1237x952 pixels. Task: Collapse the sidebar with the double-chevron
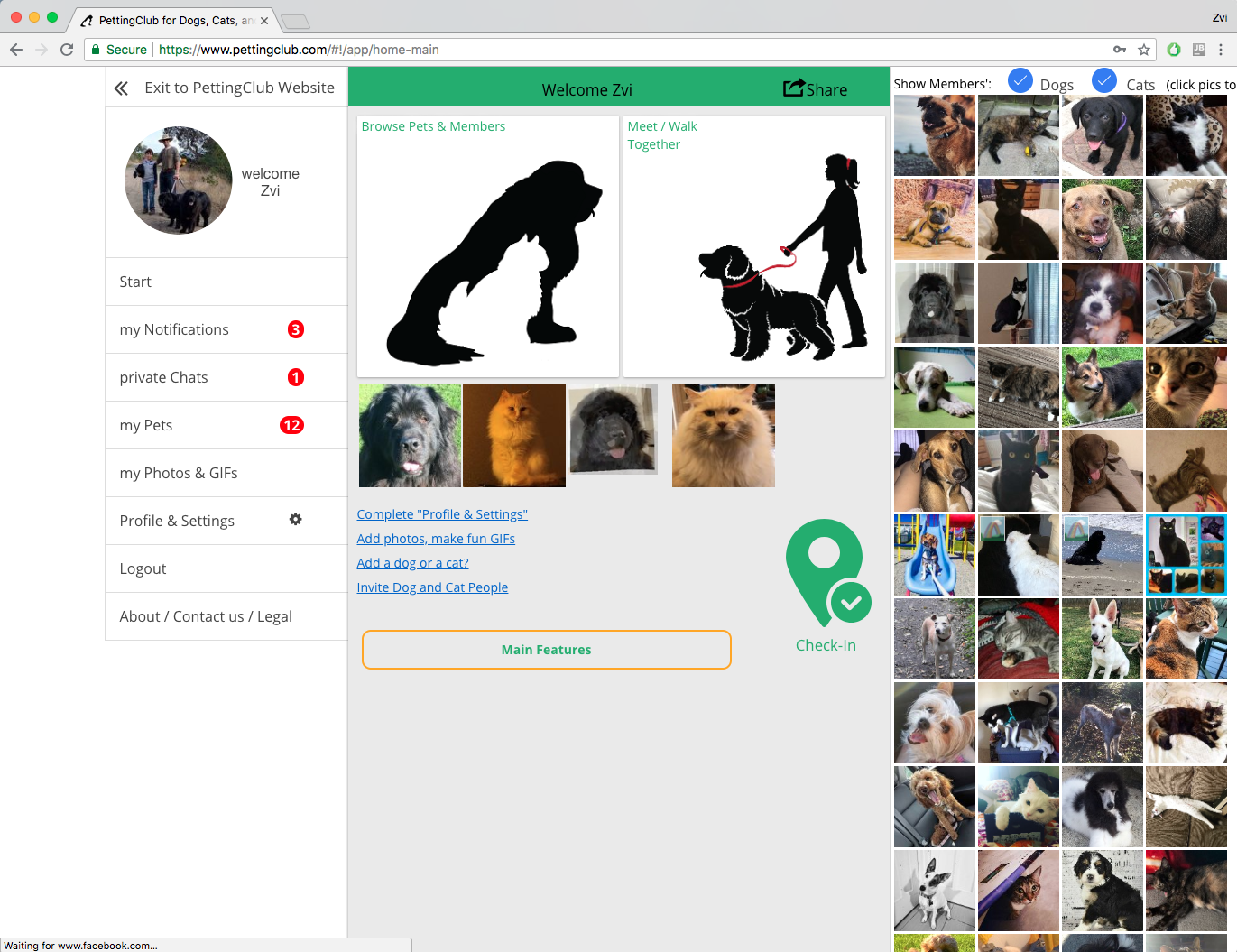(120, 87)
